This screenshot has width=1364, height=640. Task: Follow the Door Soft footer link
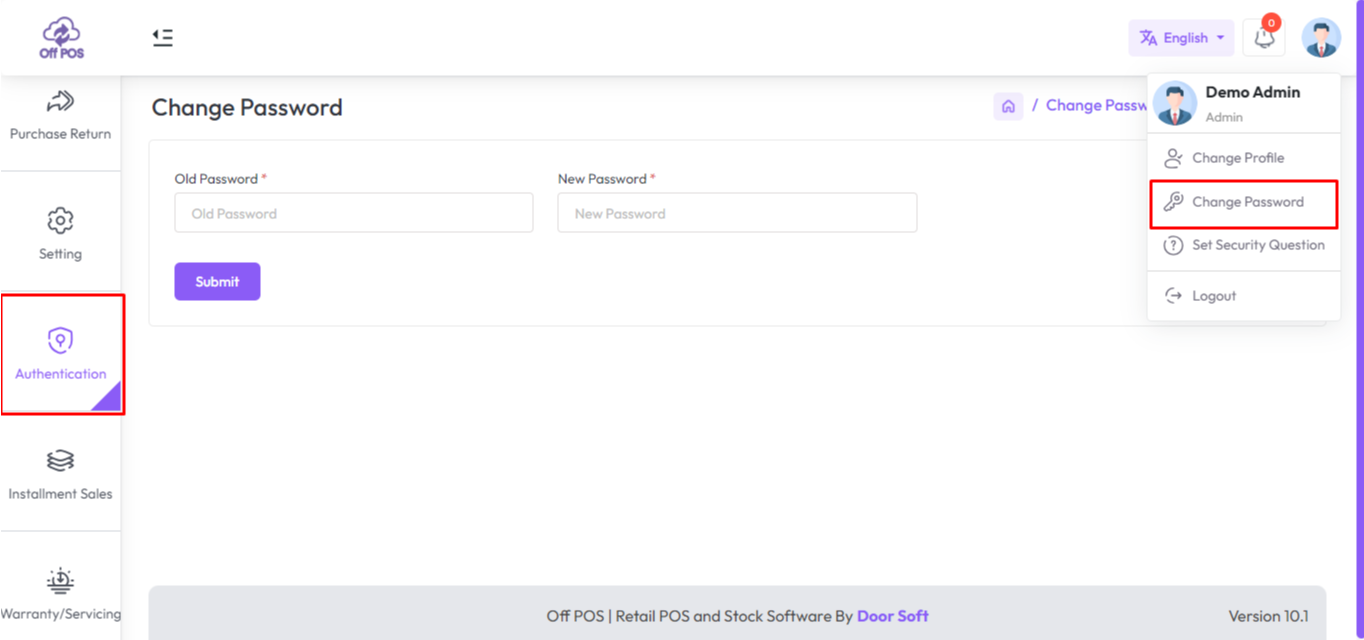(x=892, y=616)
